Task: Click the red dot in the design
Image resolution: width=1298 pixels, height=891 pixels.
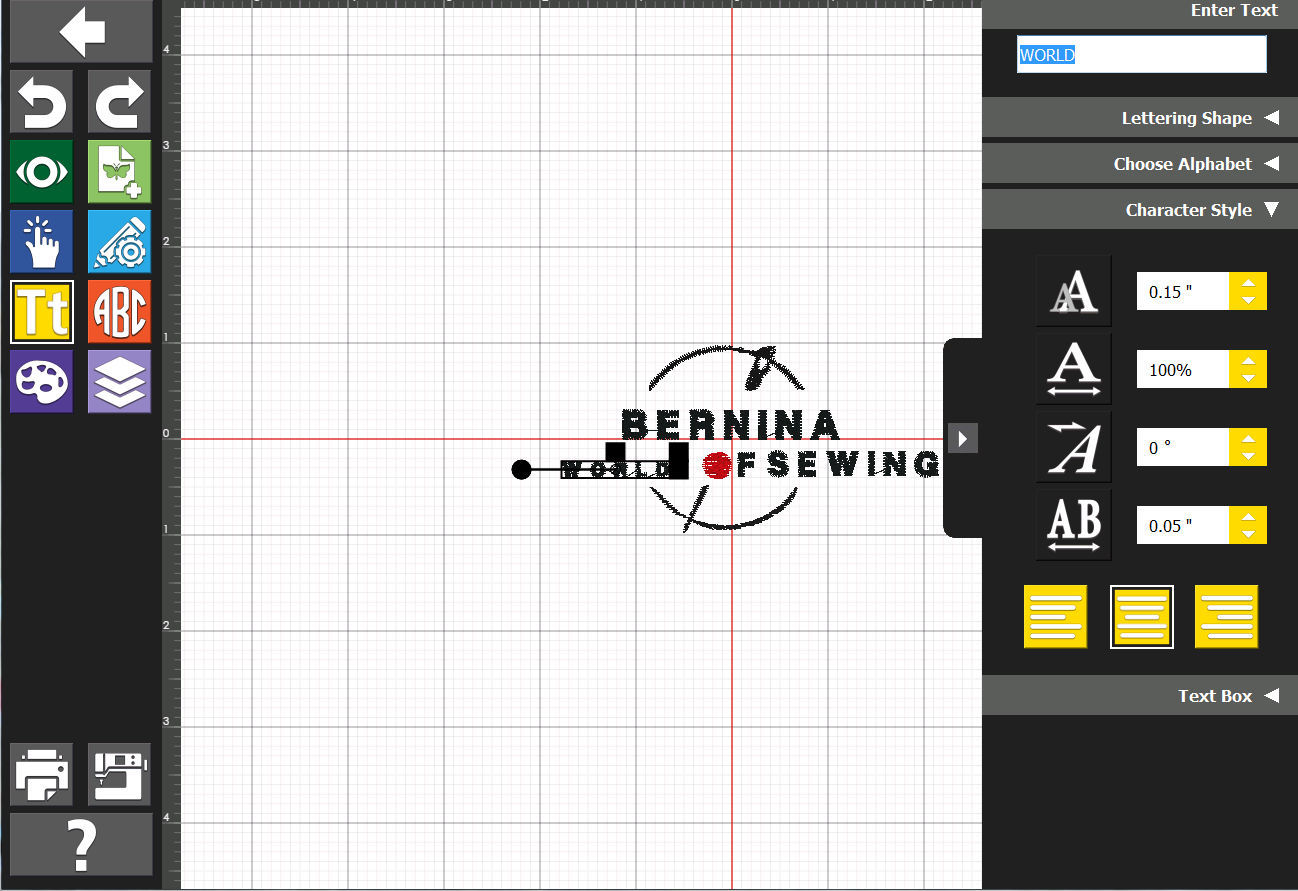Action: 717,465
